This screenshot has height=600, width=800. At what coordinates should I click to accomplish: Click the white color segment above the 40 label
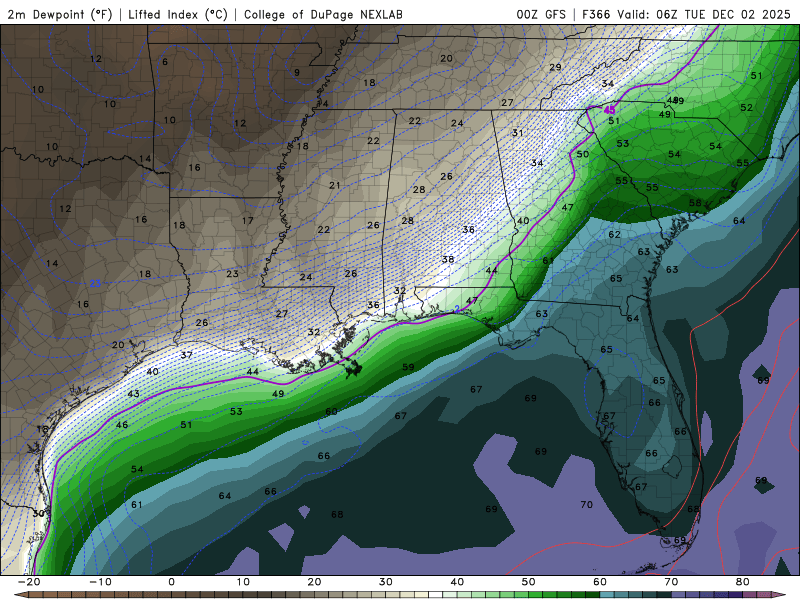coord(436,595)
